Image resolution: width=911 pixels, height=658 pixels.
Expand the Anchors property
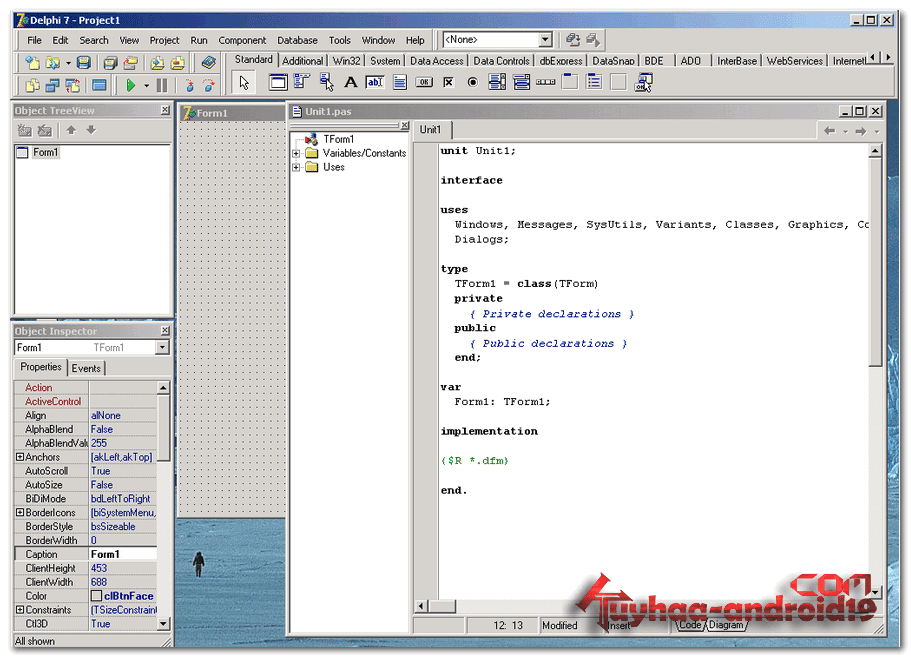pyautogui.click(x=19, y=457)
